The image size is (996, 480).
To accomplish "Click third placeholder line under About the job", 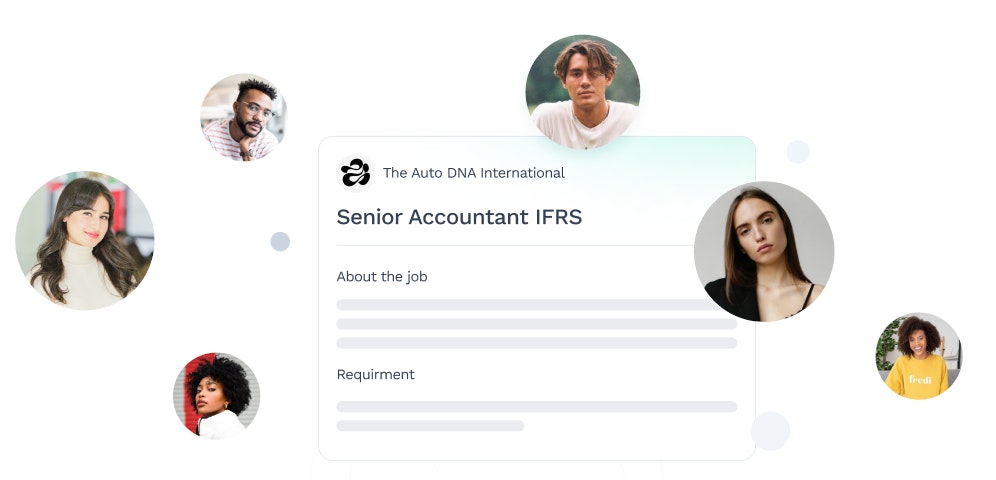I will point(537,343).
